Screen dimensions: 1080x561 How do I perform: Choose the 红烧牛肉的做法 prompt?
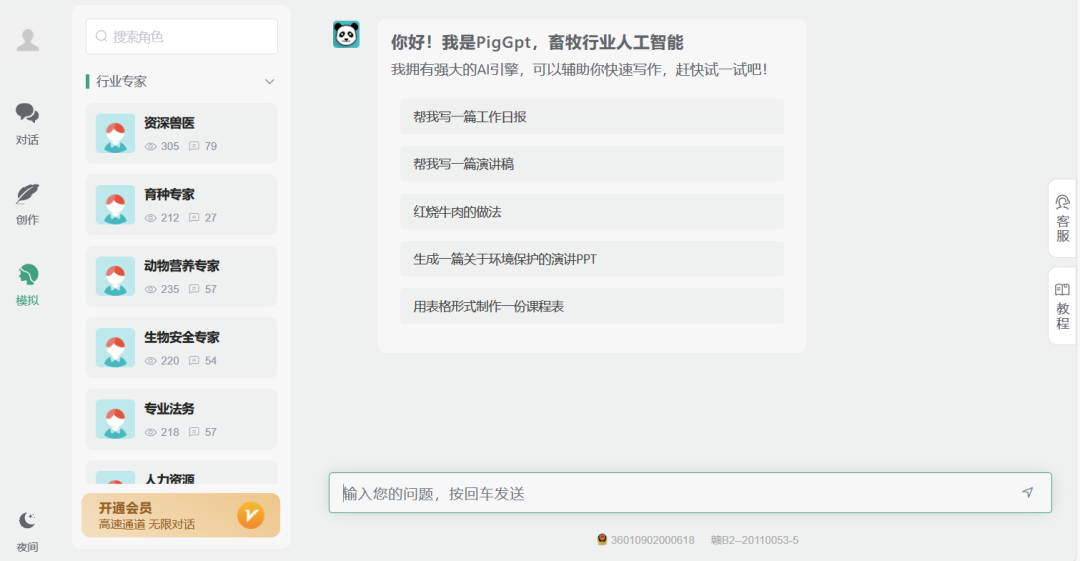coord(591,212)
